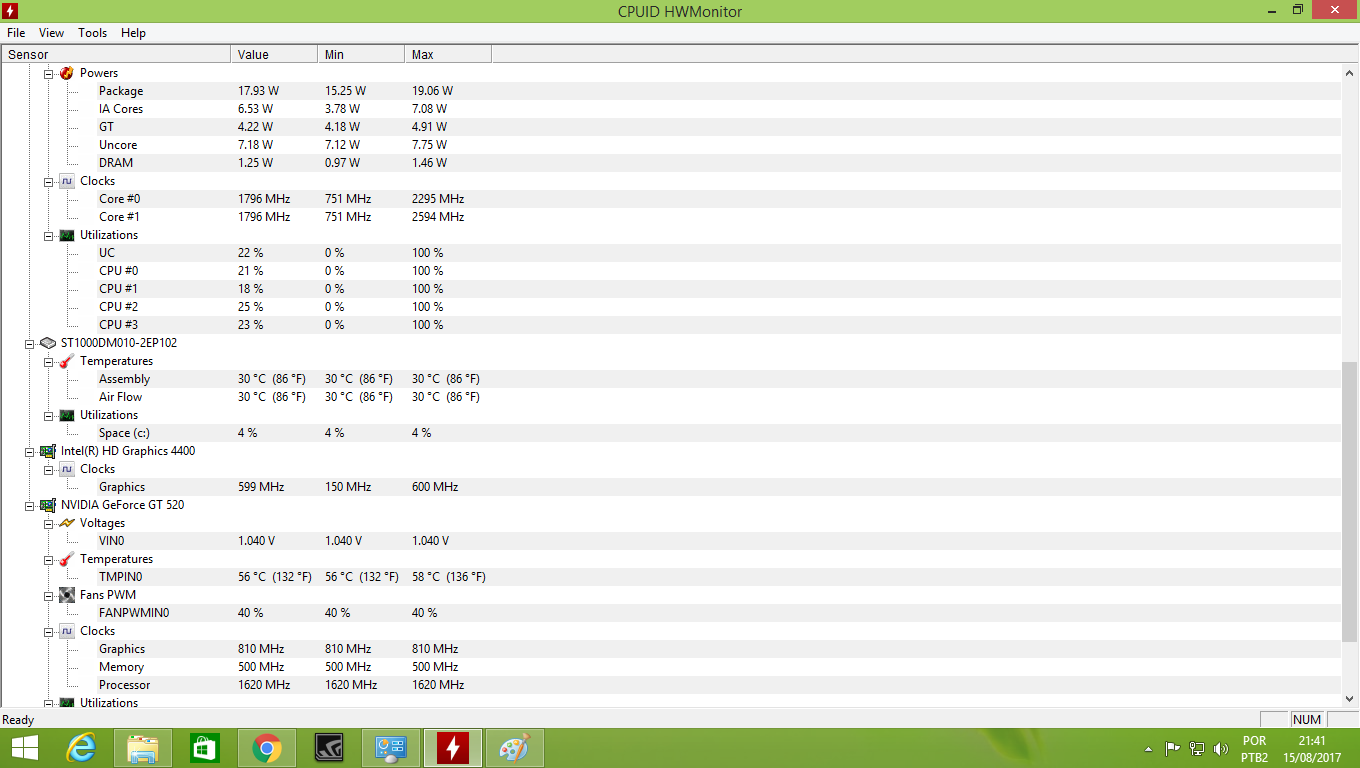Click the Intel HD Graphics card icon
The image size is (1360, 768).
click(x=47, y=451)
